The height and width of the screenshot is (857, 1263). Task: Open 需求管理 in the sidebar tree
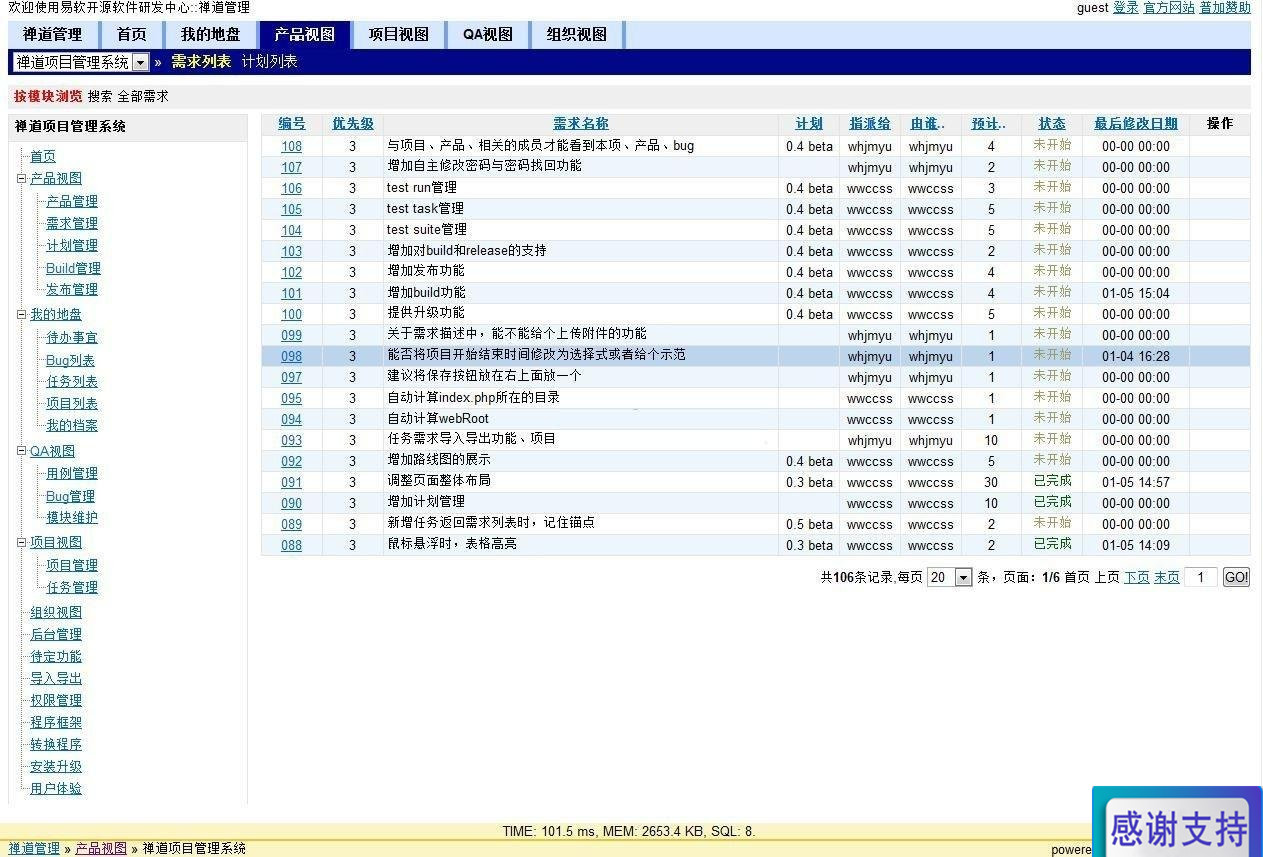(x=72, y=224)
